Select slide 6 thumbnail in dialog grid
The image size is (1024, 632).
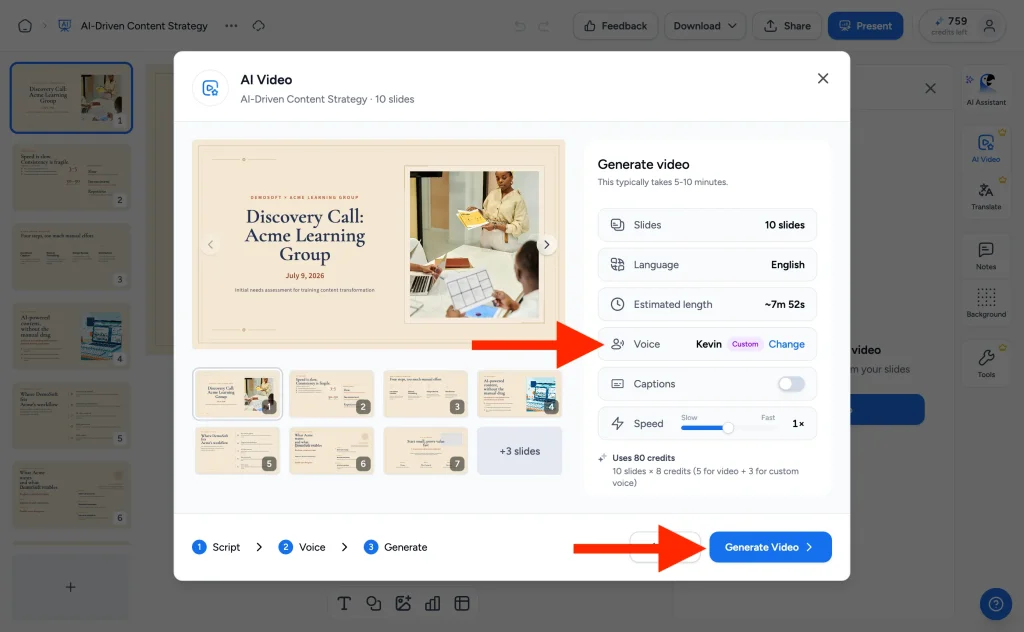pos(332,450)
